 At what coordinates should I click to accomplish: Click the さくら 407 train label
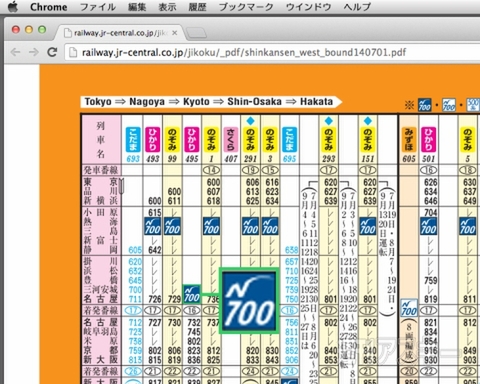click(x=231, y=139)
